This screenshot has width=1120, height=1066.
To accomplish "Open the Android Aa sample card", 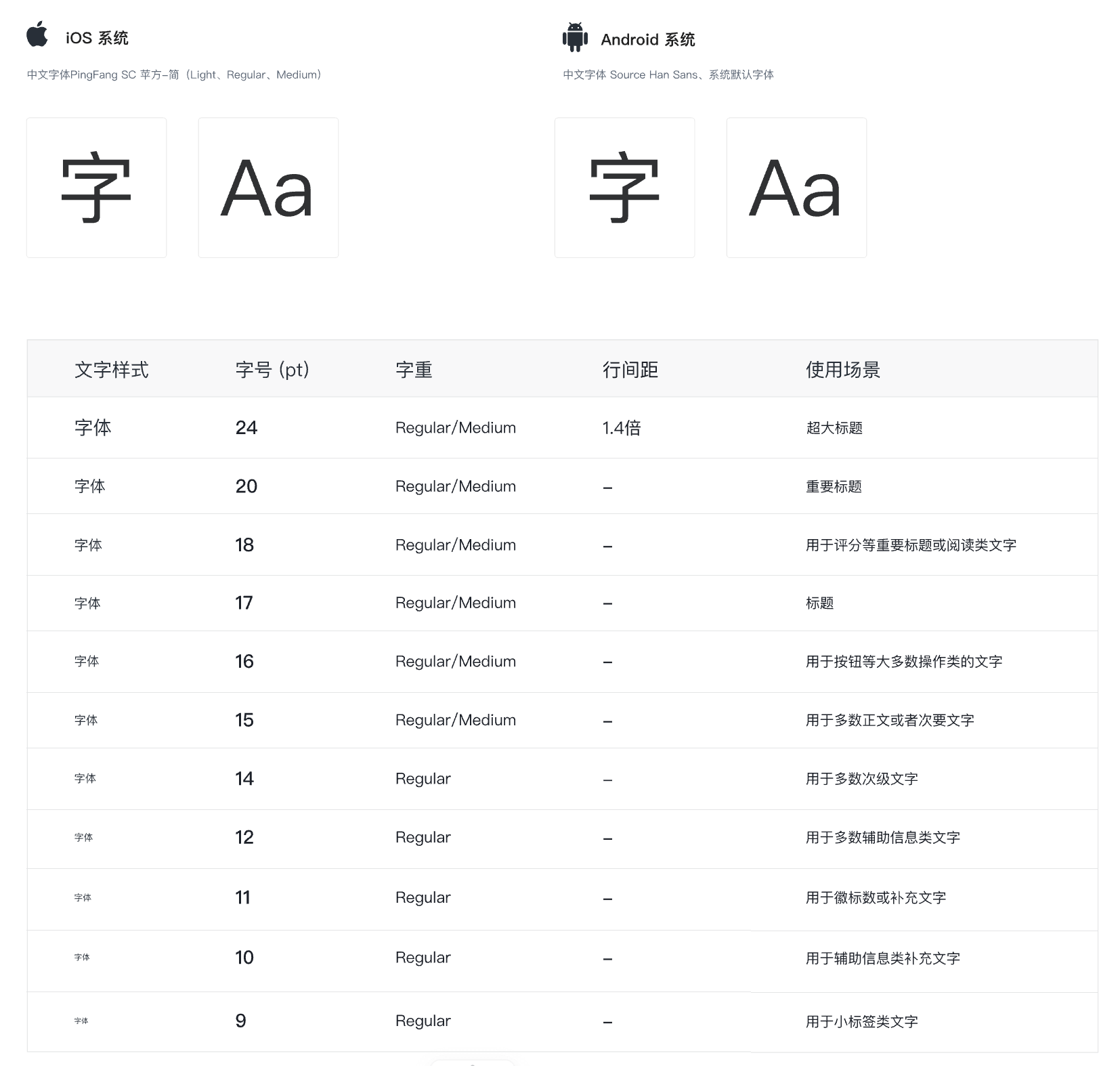I will pyautogui.click(x=796, y=188).
